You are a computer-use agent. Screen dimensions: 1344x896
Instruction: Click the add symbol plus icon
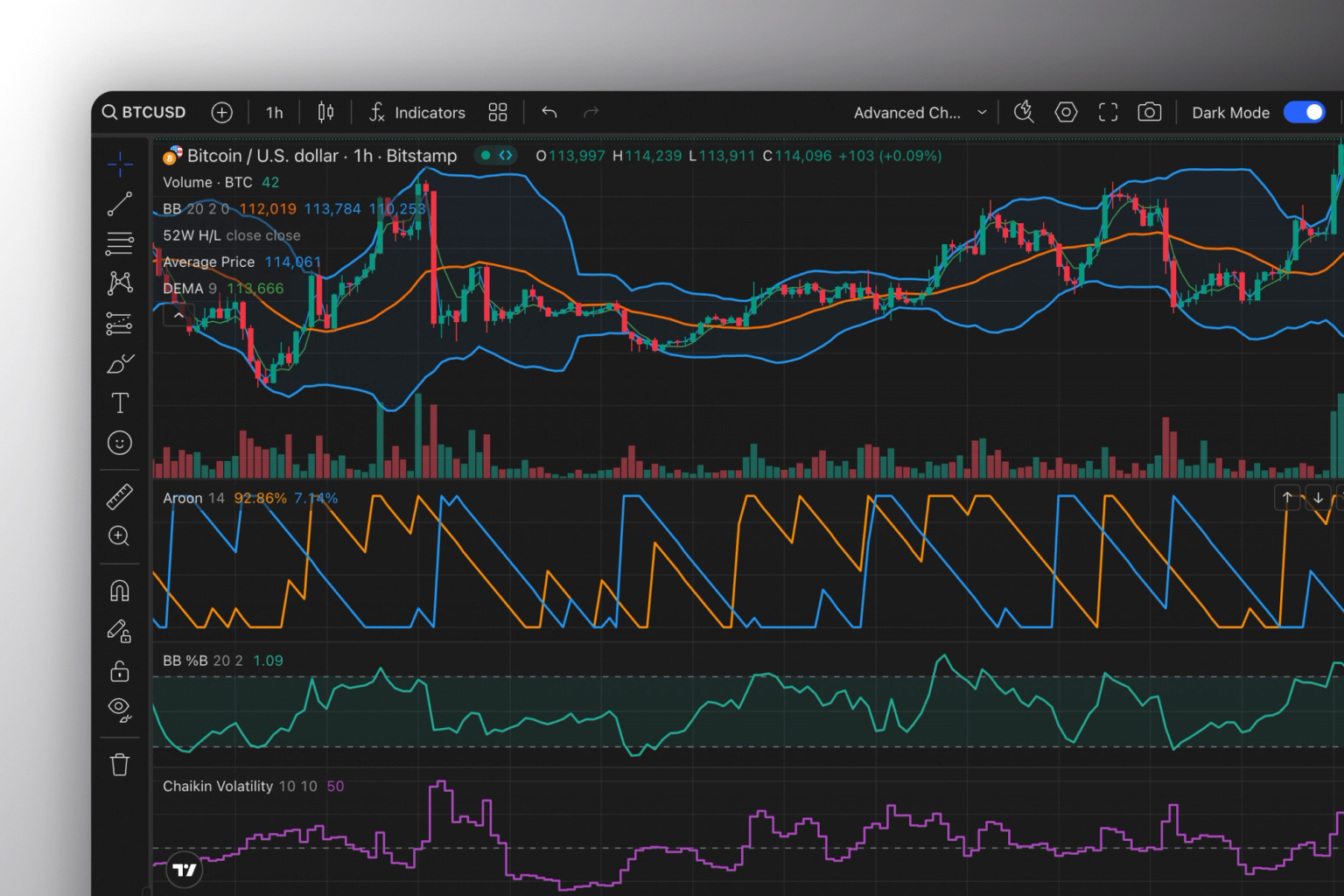(222, 112)
